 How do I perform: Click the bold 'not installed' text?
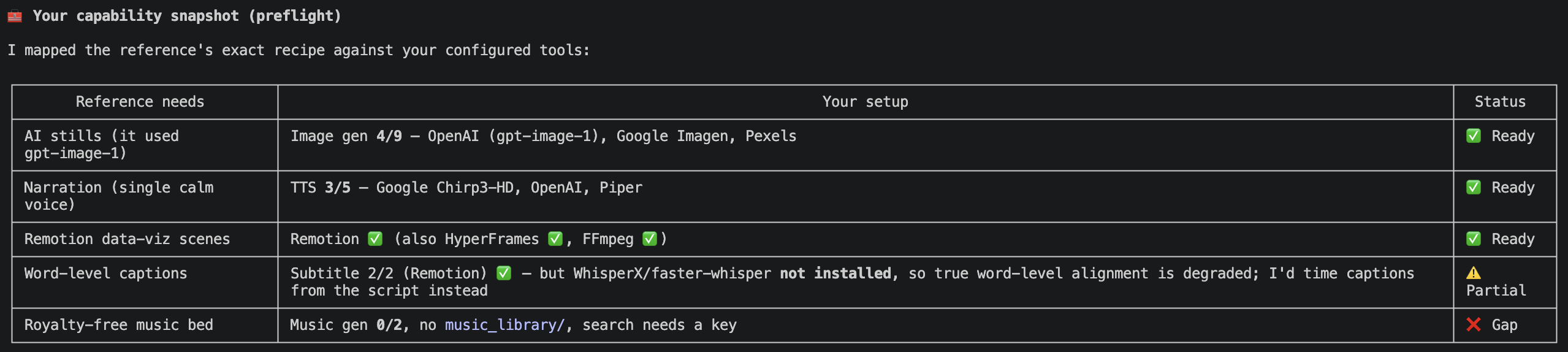[x=835, y=274]
